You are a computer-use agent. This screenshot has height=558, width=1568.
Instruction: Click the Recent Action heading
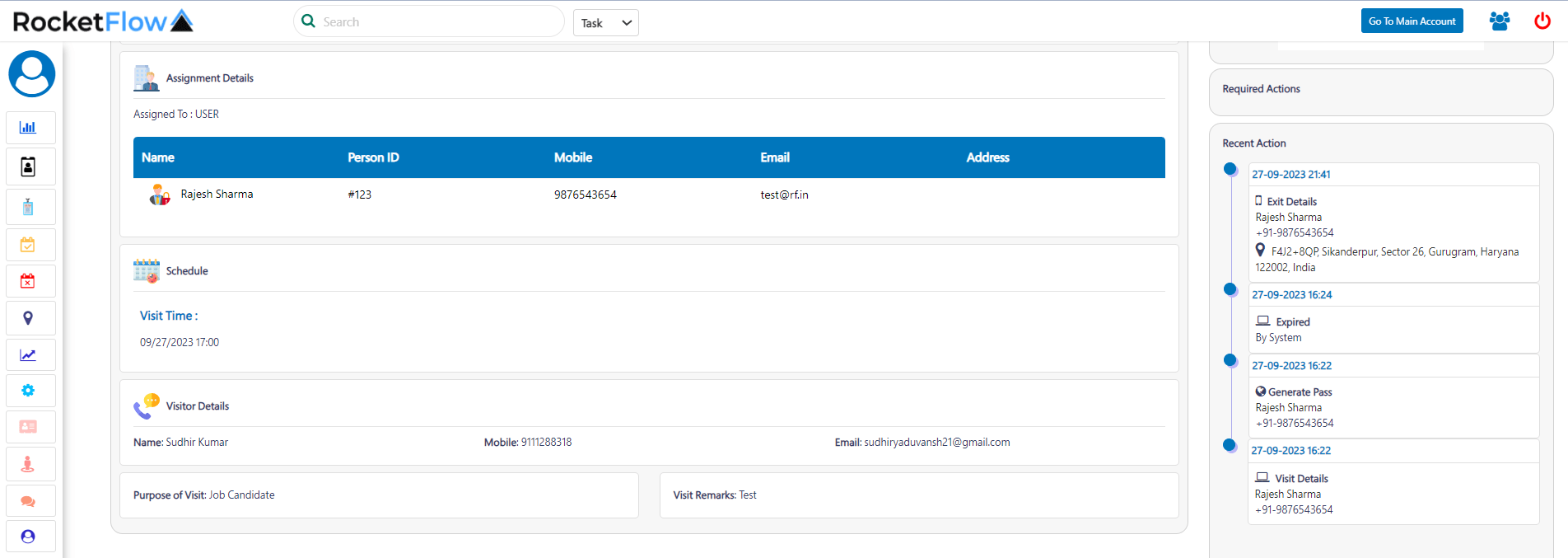[x=1254, y=143]
